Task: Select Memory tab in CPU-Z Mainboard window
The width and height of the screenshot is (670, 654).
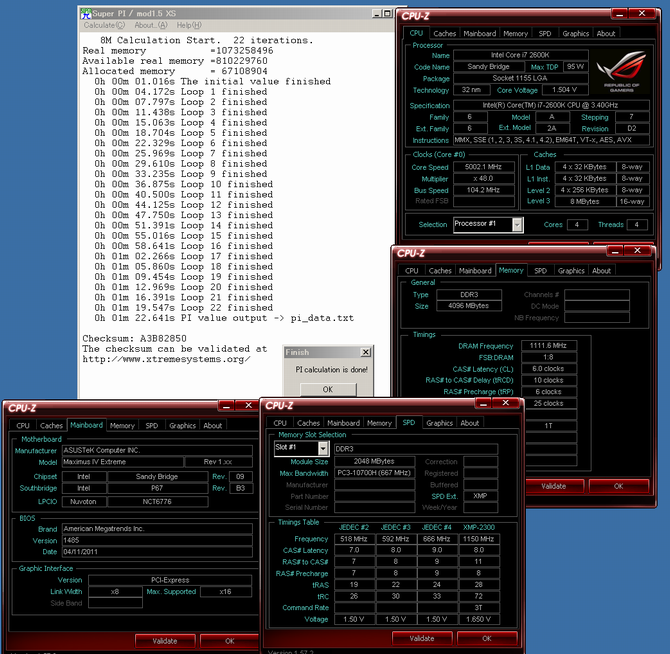Action: (x=122, y=426)
